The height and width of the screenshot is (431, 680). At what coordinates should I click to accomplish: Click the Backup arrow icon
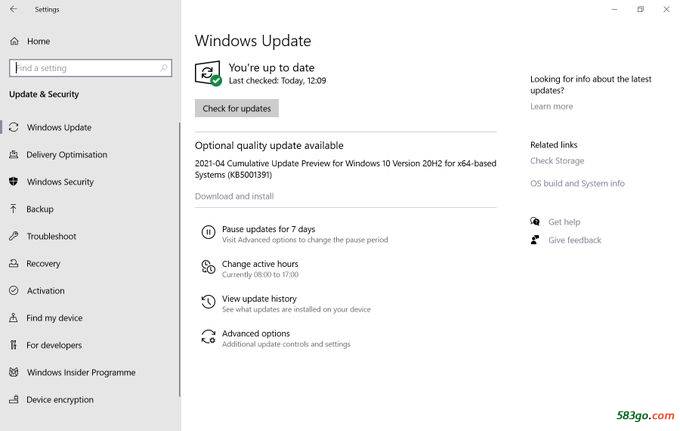tap(13, 209)
